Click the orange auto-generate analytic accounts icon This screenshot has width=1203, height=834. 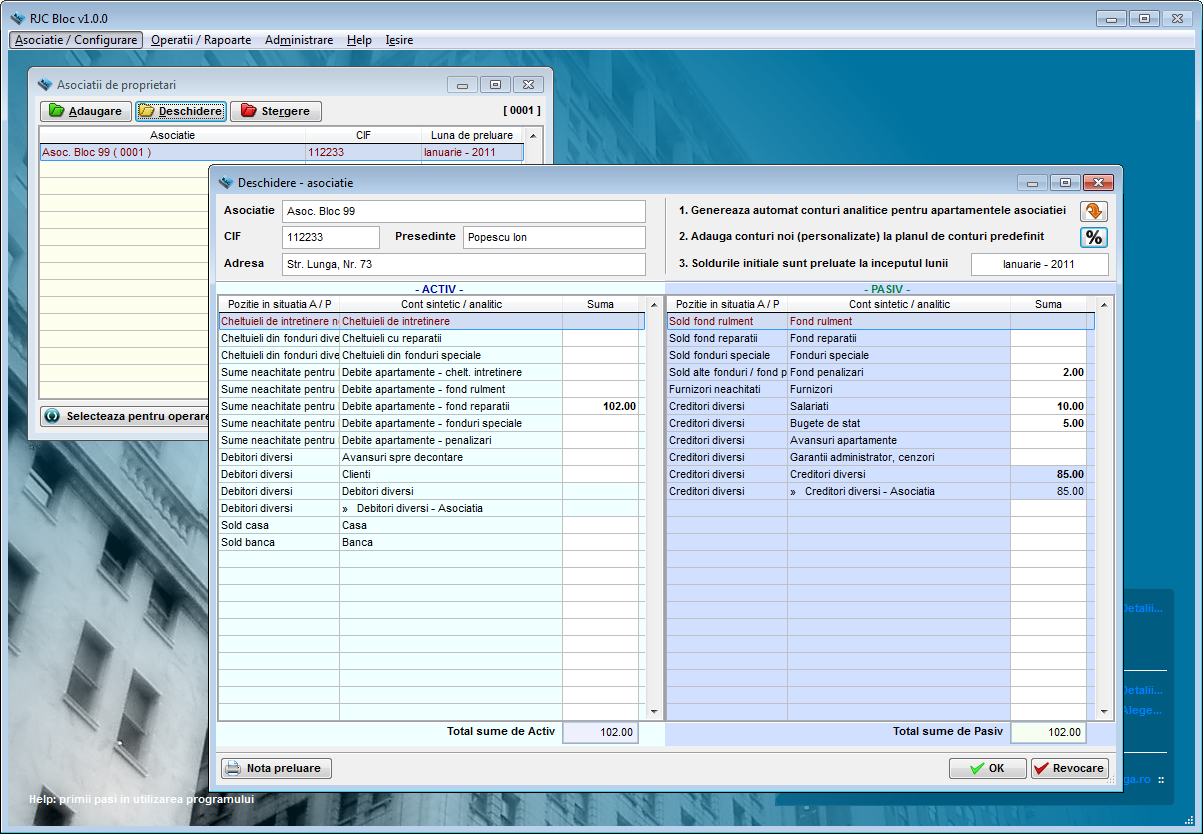1094,211
